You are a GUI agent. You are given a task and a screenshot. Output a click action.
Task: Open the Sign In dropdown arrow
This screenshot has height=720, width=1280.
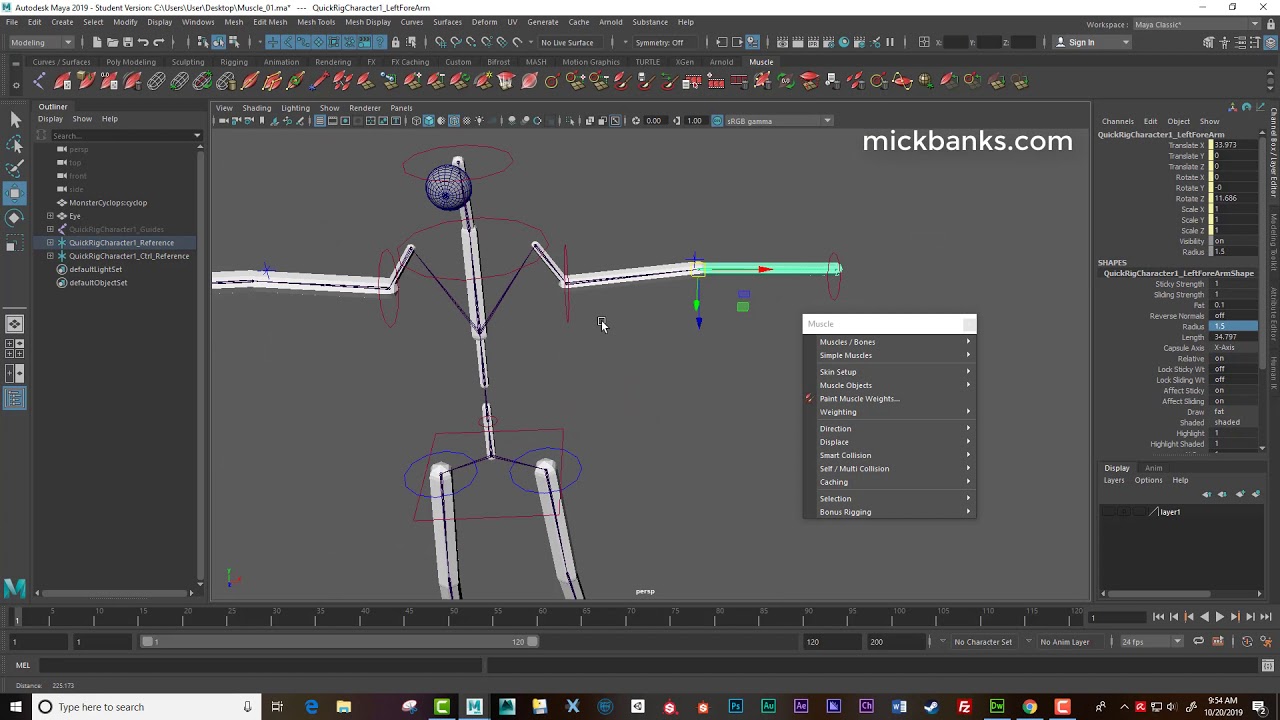coord(1125,42)
